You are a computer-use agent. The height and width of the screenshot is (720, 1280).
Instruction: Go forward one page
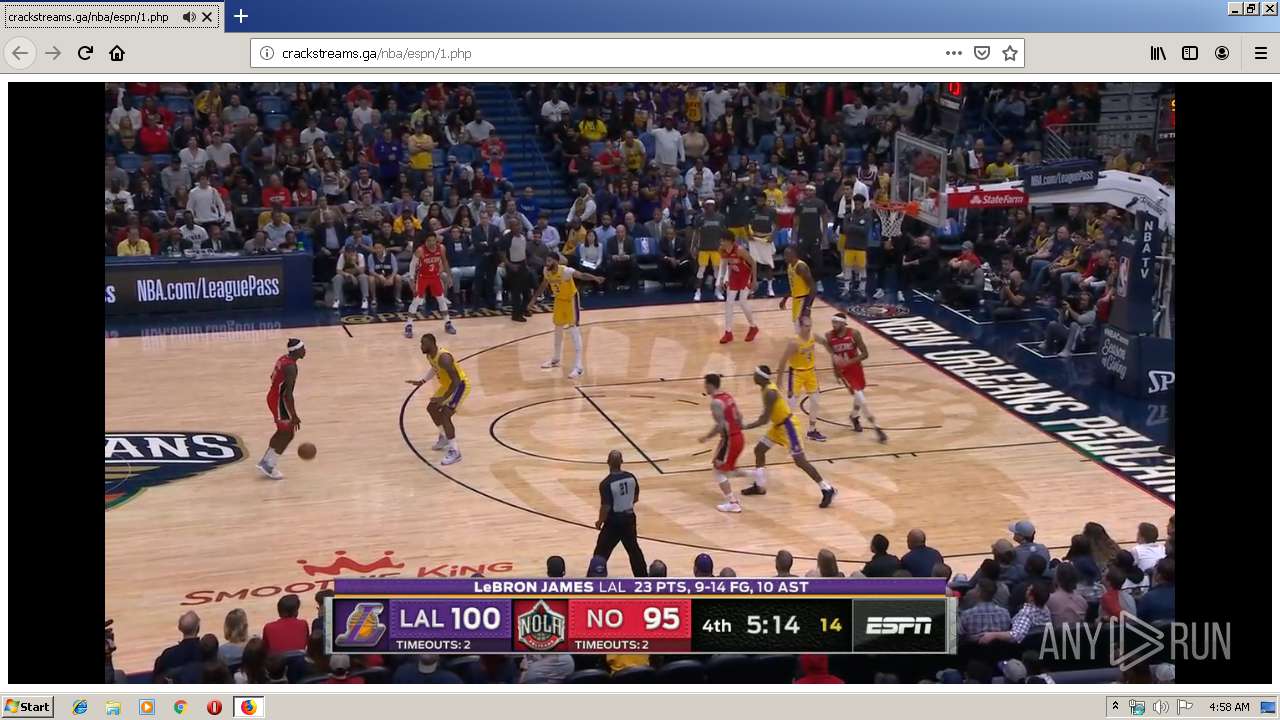coord(53,53)
